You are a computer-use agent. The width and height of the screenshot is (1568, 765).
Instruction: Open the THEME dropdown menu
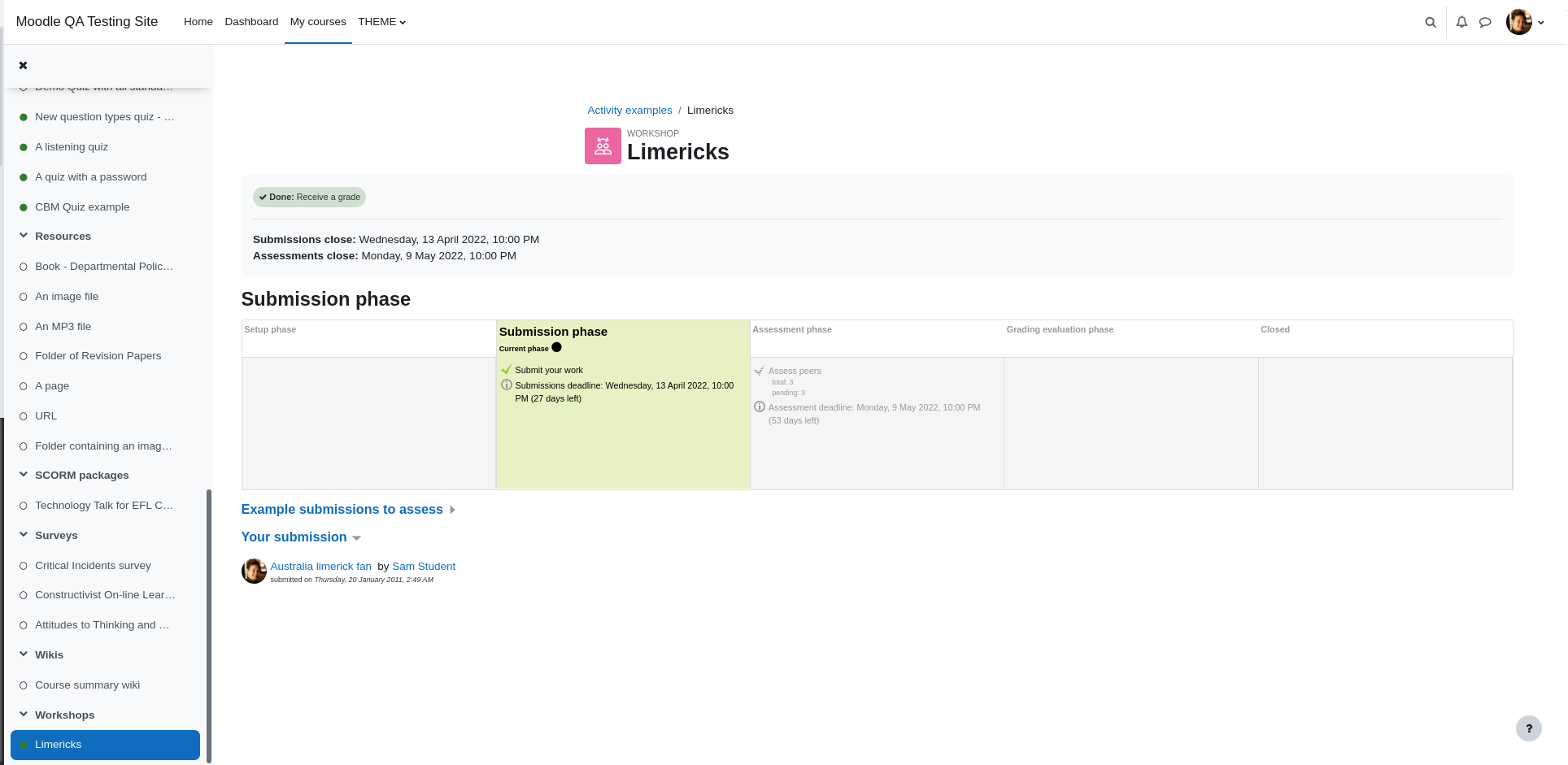[x=381, y=22]
